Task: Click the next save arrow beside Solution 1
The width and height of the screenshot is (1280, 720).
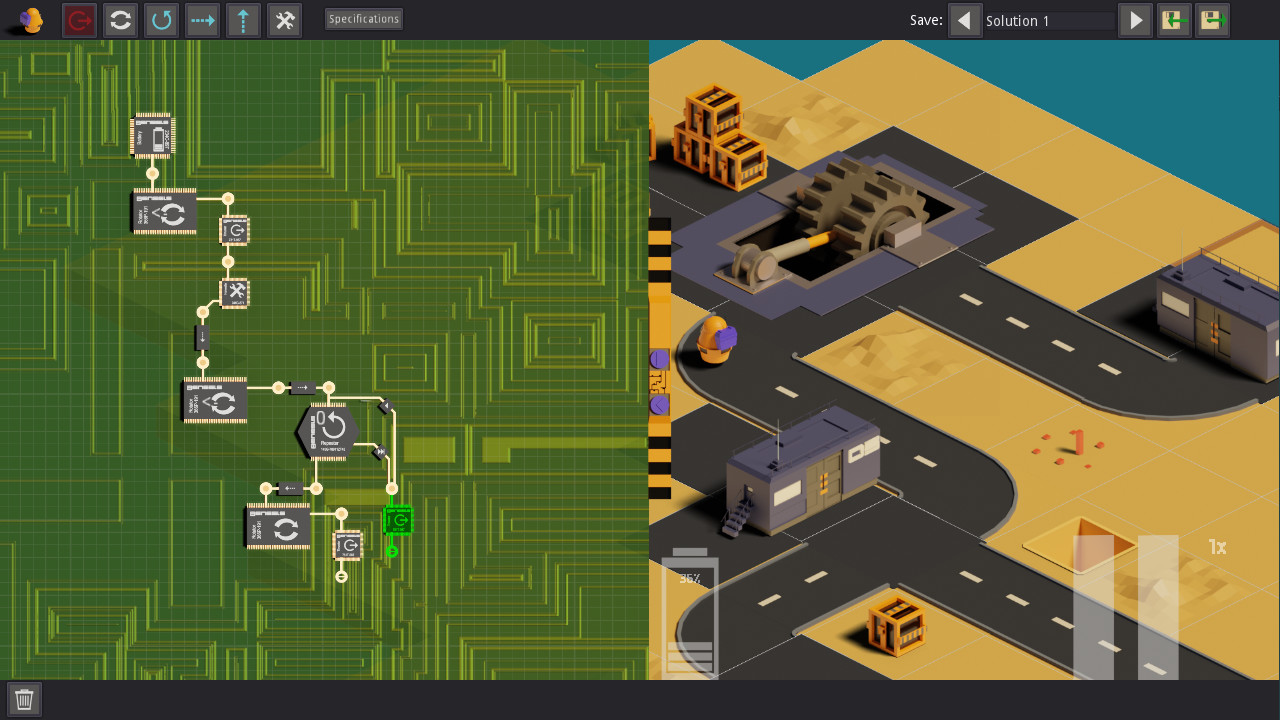Action: pyautogui.click(x=1135, y=20)
